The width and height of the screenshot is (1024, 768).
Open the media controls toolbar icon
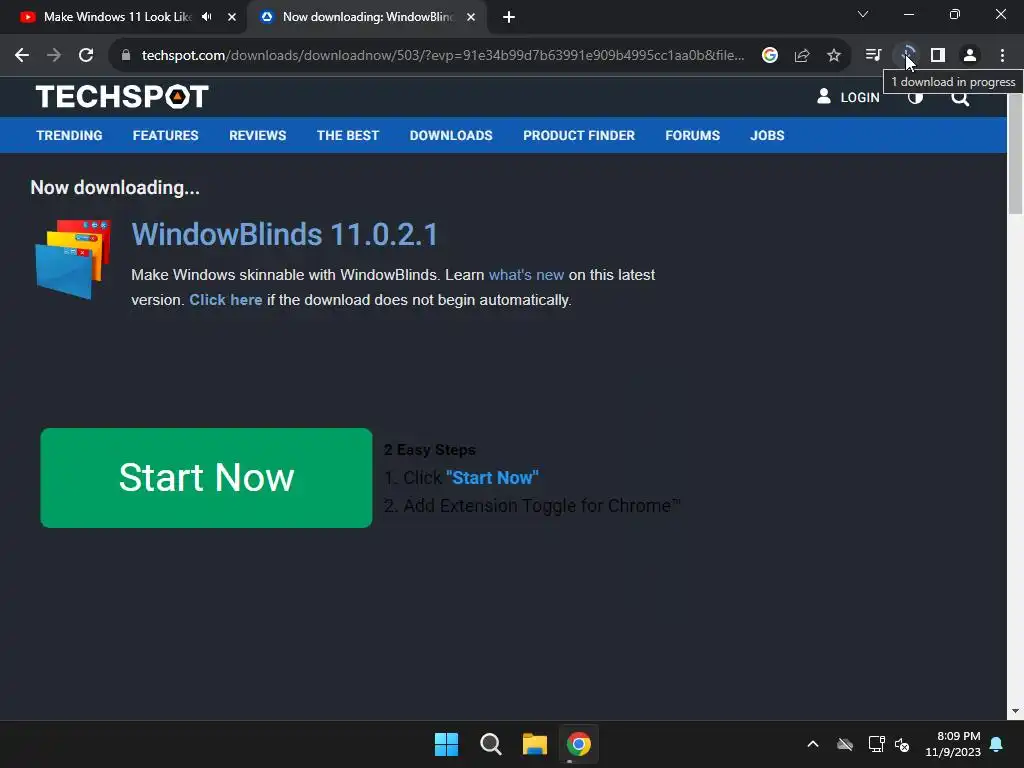coord(873,56)
